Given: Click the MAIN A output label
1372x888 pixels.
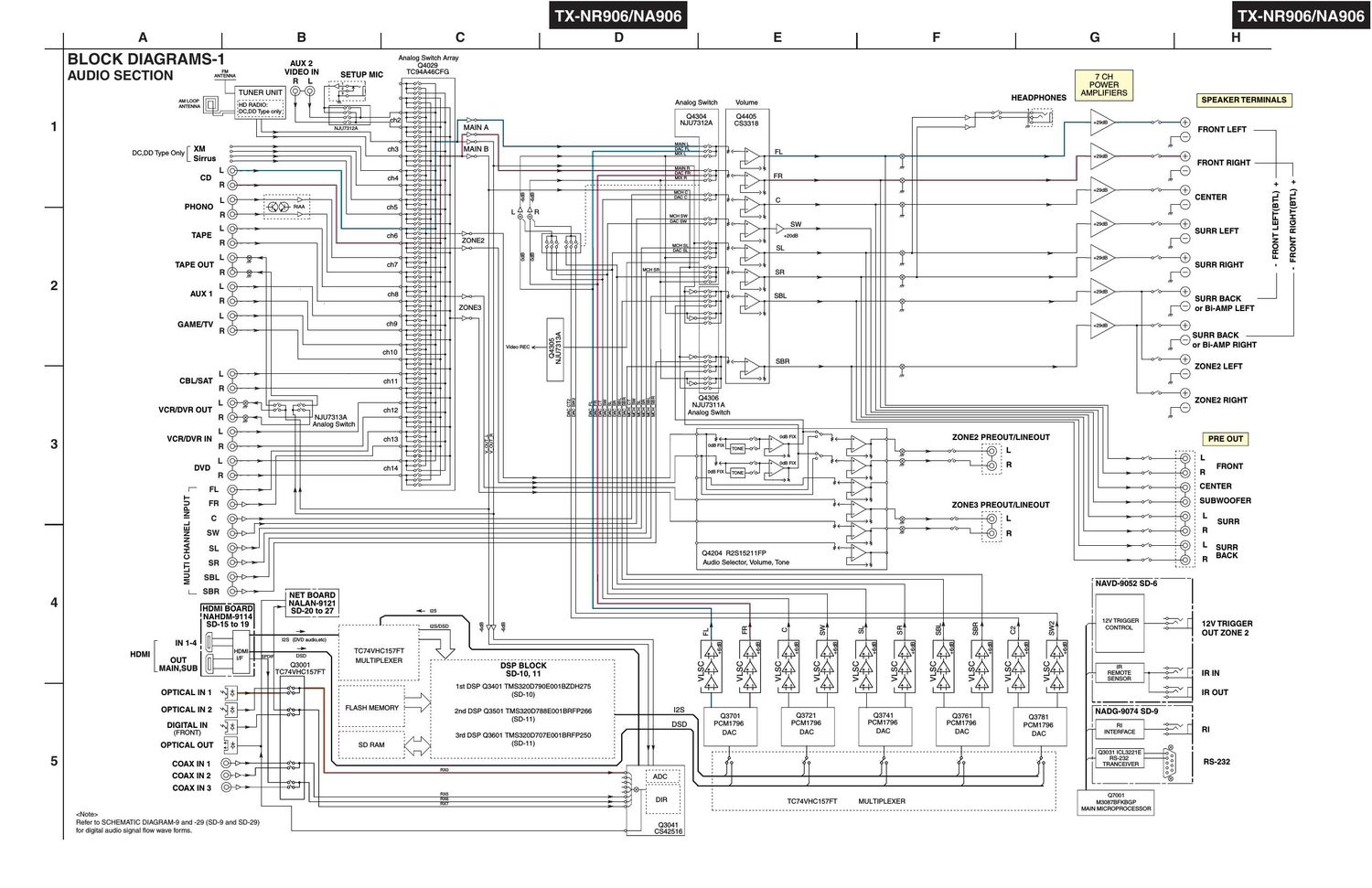Looking at the screenshot, I should coord(476,127).
